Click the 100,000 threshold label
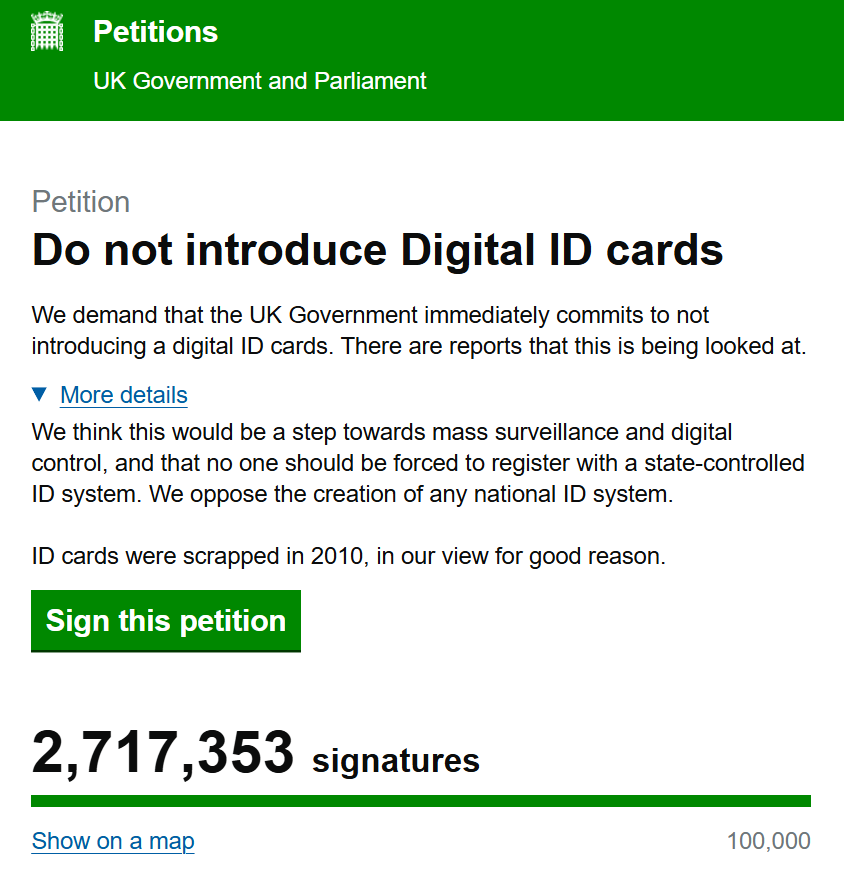This screenshot has height=876, width=844. point(768,841)
